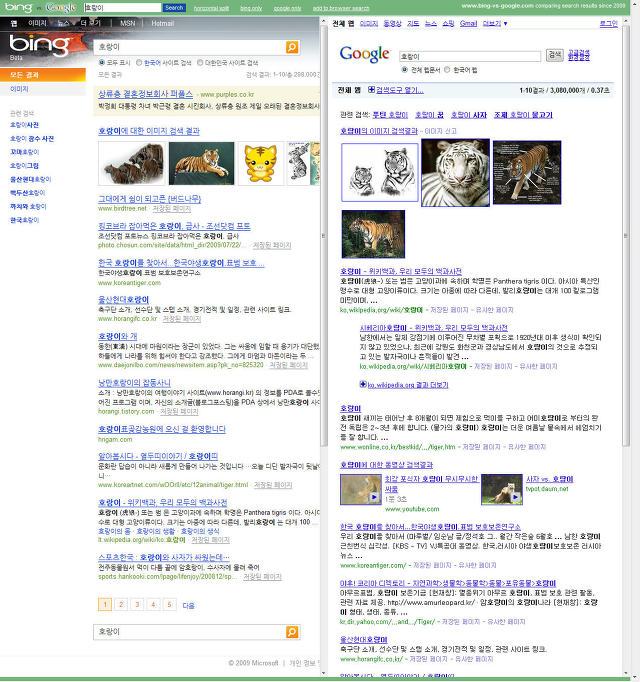Viewport: 640px width, 682px height.
Task: Click the Bing top search input field
Action: (190, 47)
